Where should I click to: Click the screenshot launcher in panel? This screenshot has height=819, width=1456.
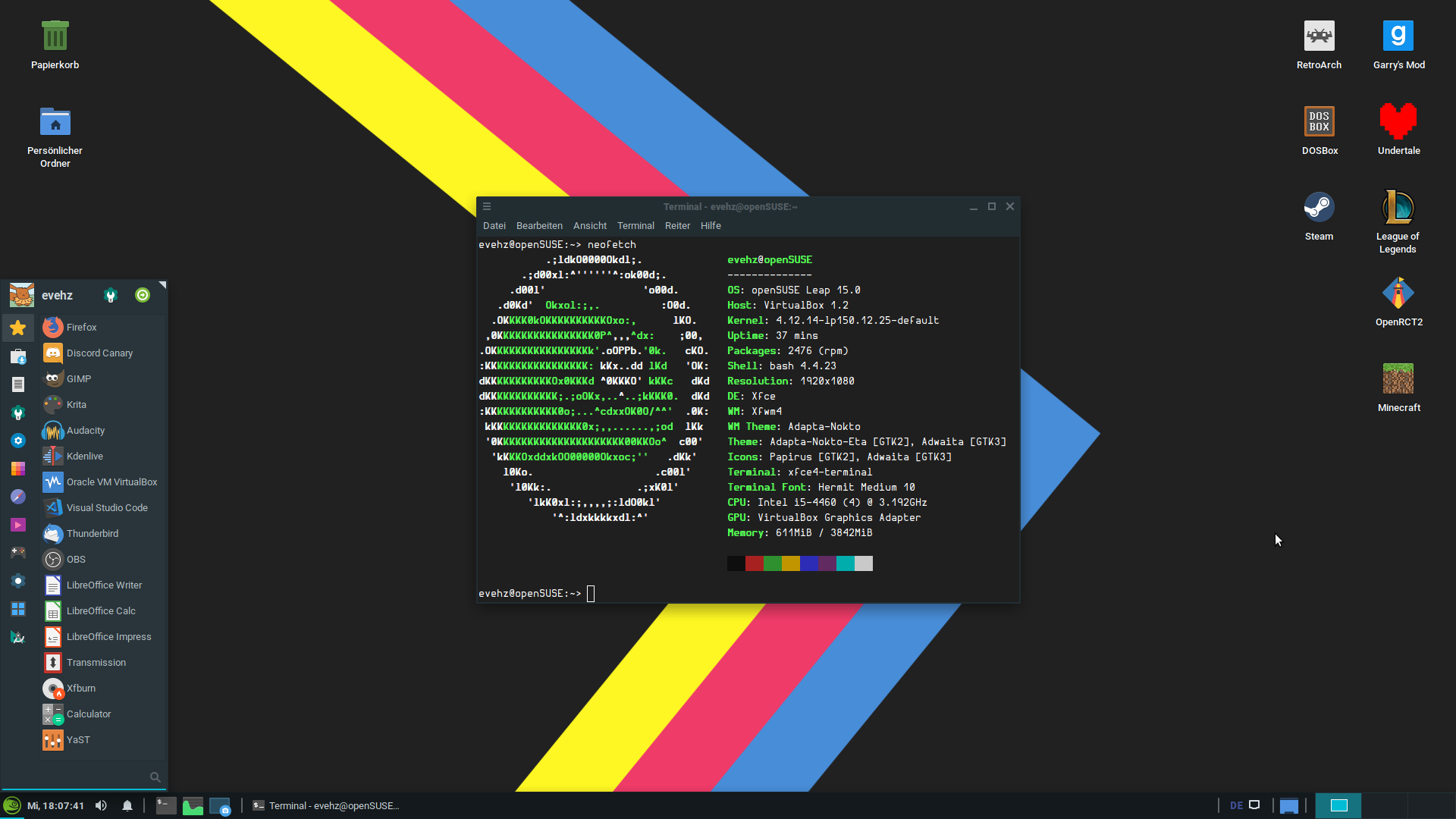(220, 806)
